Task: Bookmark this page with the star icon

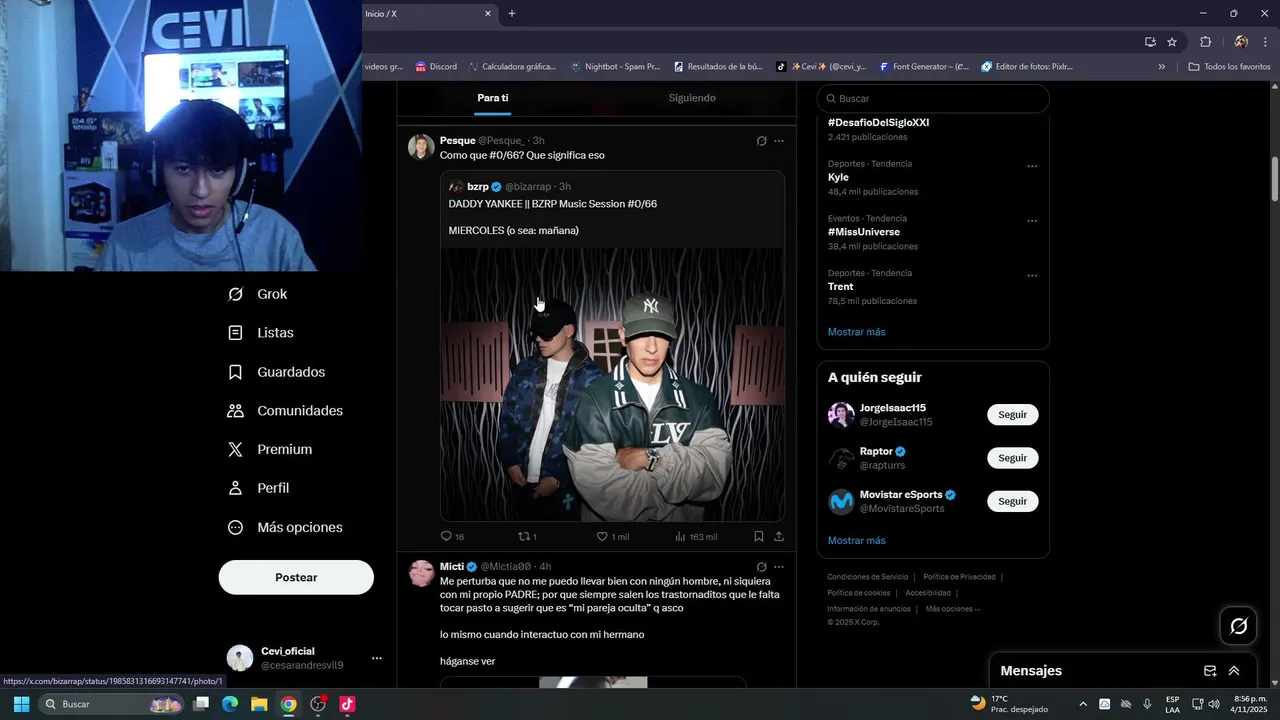Action: tap(1172, 42)
